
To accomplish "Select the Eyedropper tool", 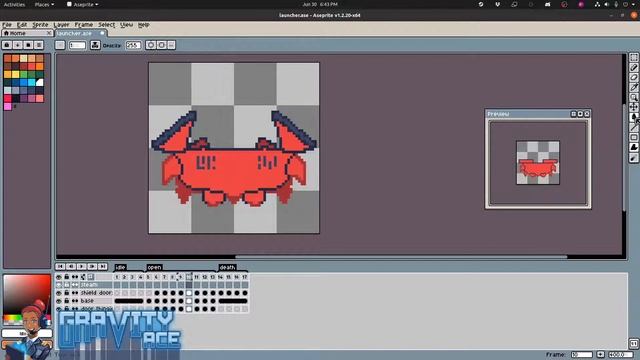I will (633, 87).
